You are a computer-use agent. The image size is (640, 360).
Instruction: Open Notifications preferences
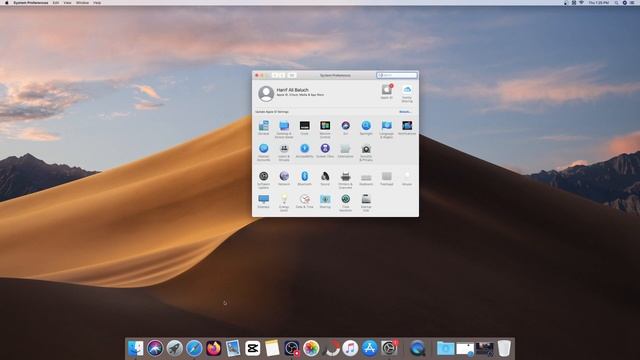[x=407, y=127]
